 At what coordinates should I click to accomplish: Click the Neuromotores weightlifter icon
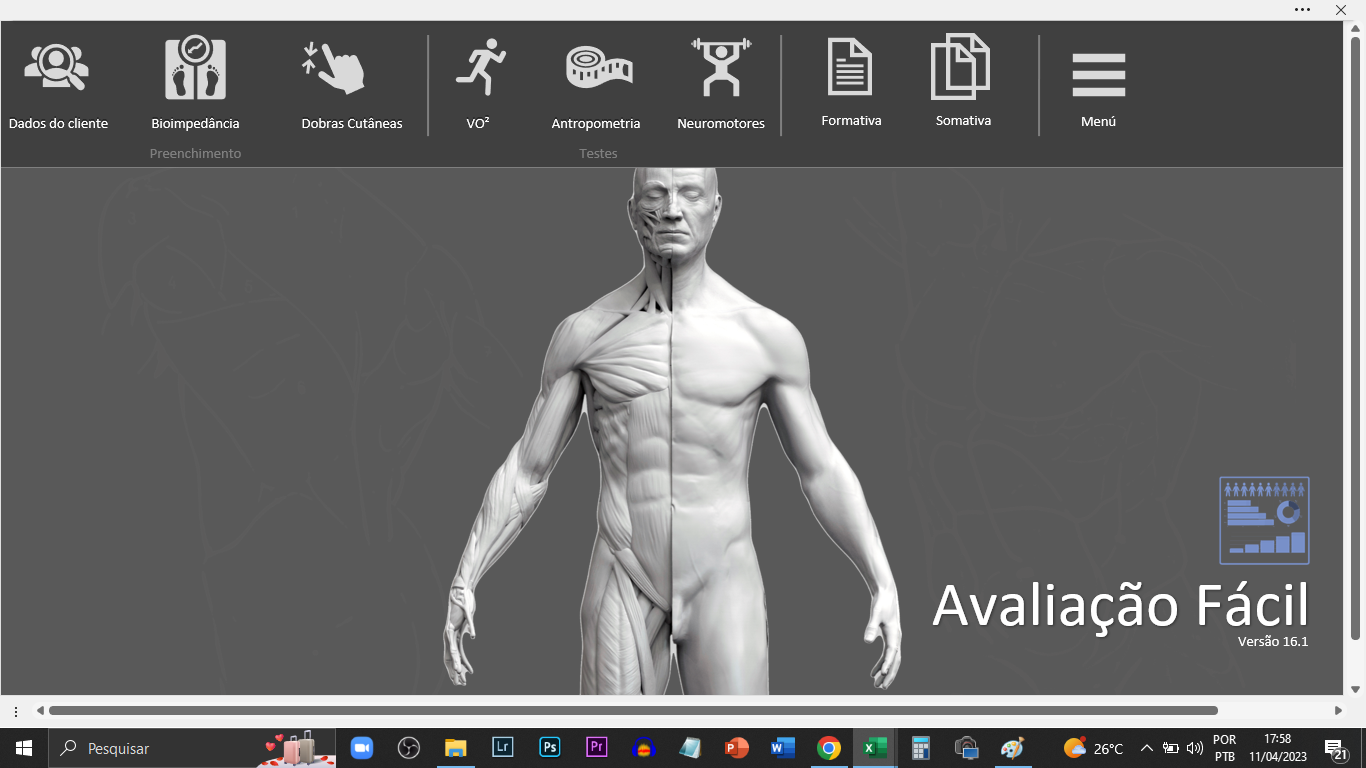pos(720,68)
